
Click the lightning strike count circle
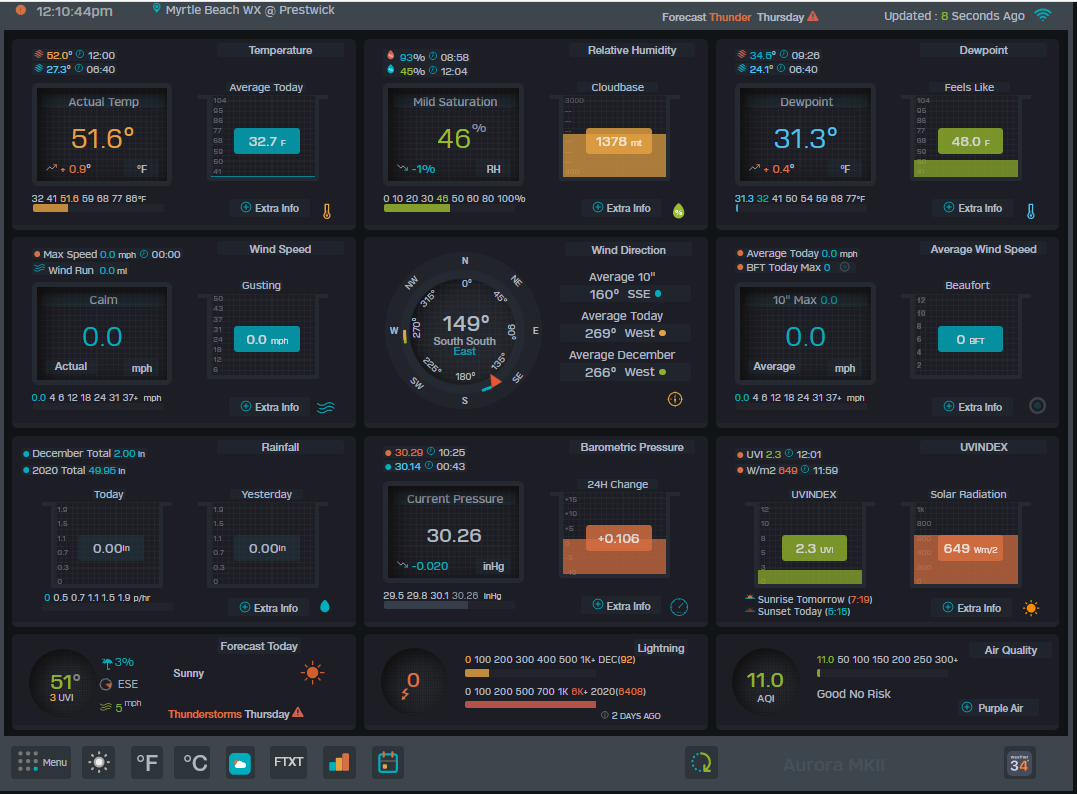413,683
